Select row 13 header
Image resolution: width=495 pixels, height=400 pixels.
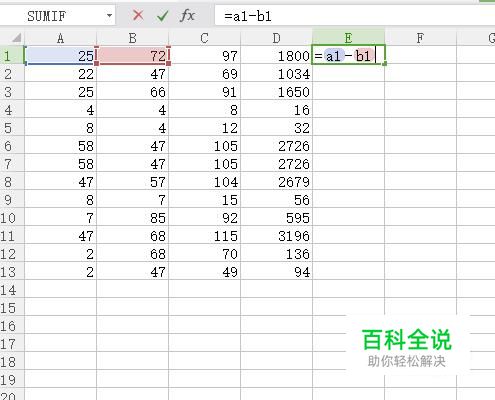click(12, 271)
